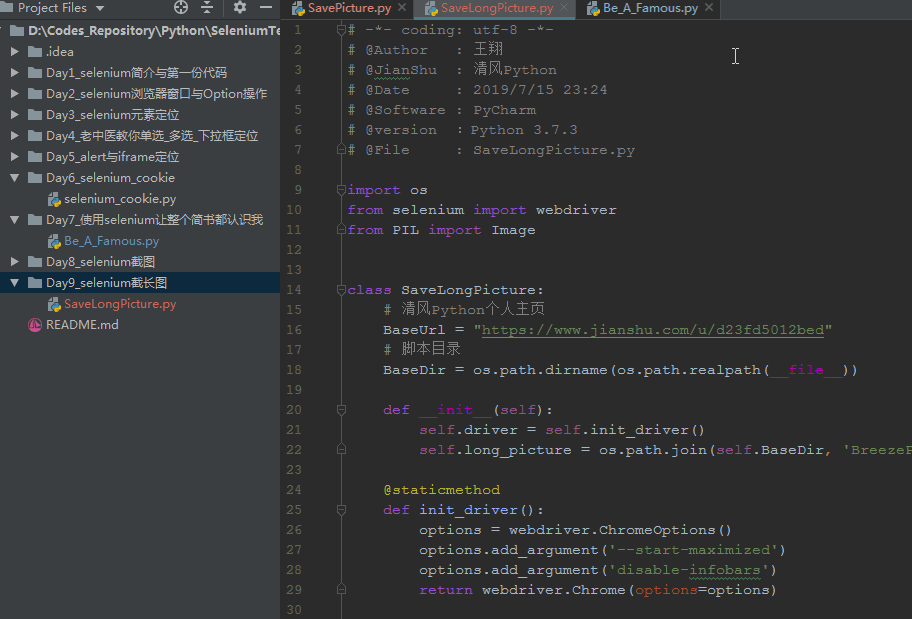Expand the Day3_selenium元素定位 folder arrow
The width and height of the screenshot is (912, 619).
click(15, 115)
